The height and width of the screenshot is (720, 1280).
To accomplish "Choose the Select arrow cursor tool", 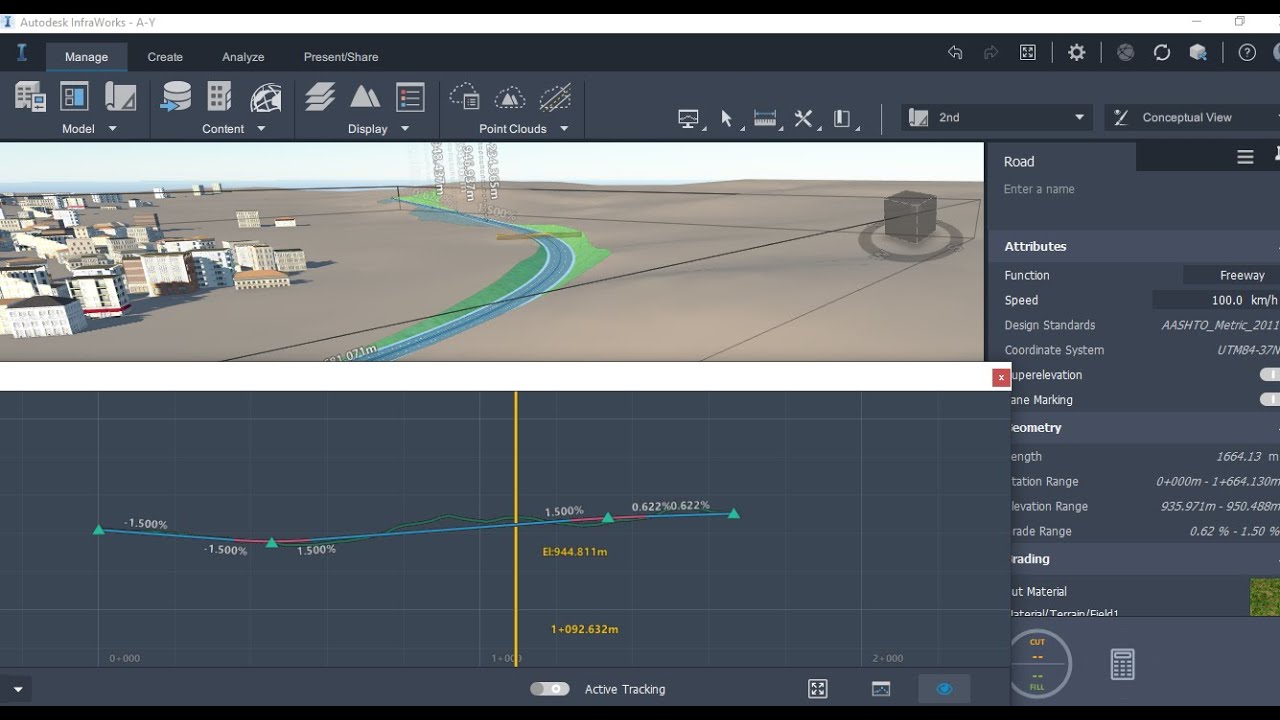I will tap(727, 119).
